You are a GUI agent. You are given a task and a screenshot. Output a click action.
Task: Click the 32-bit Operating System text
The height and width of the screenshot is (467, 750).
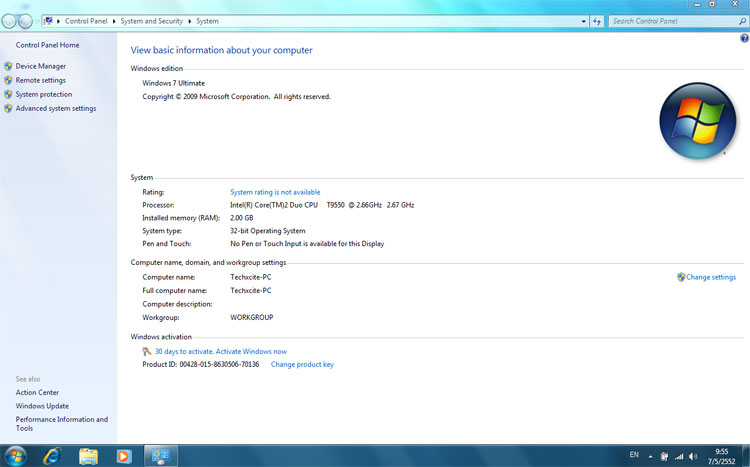267,231
